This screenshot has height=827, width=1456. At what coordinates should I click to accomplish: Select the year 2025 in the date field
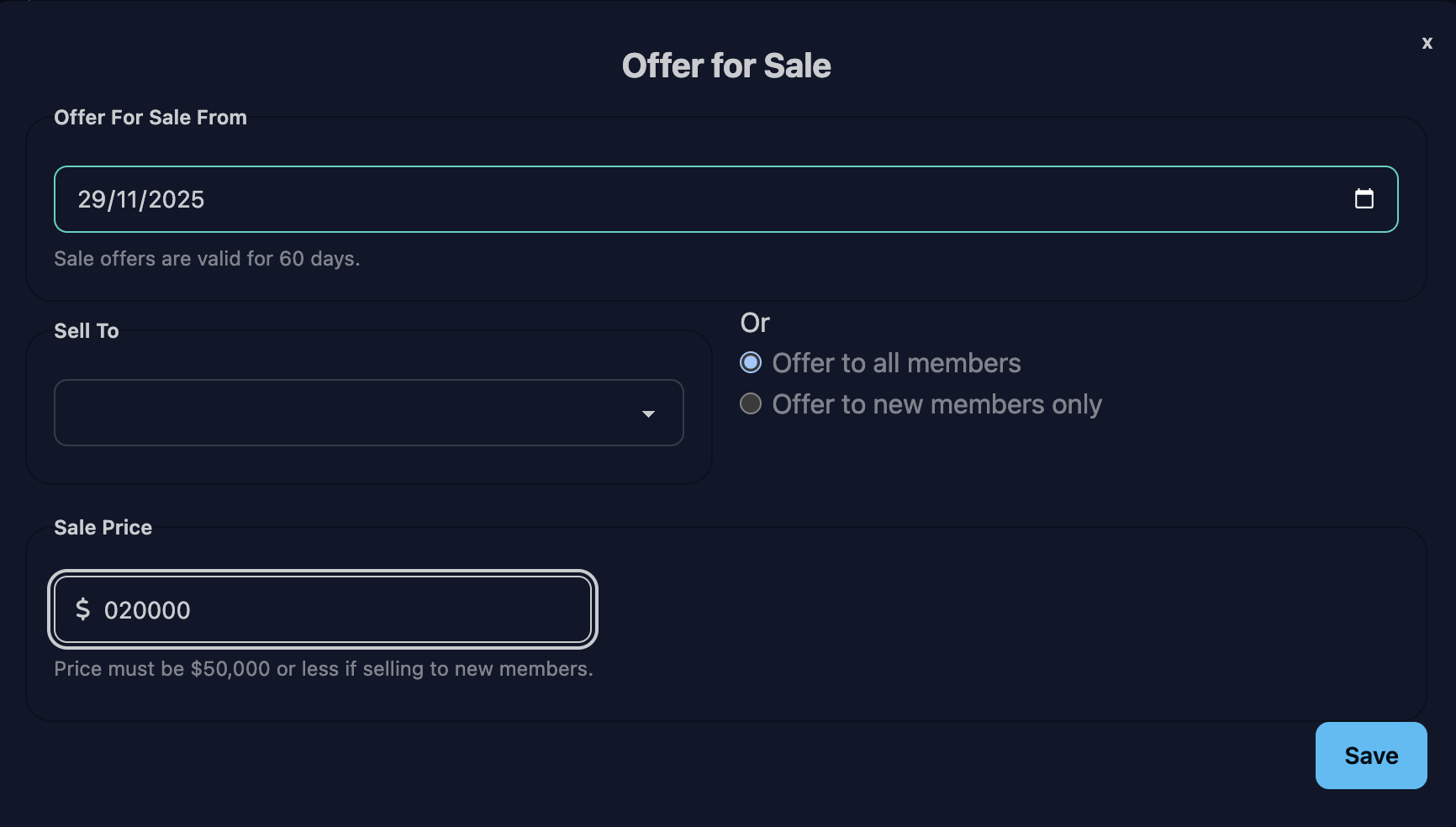[x=177, y=200]
